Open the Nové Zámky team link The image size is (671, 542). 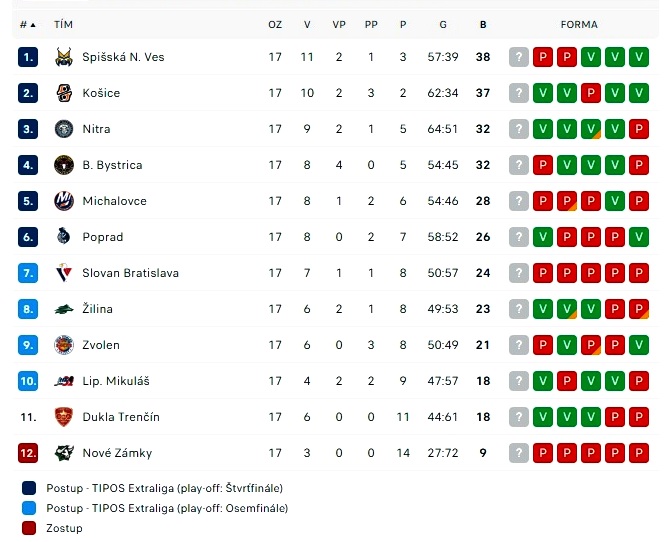pyautogui.click(x=117, y=453)
